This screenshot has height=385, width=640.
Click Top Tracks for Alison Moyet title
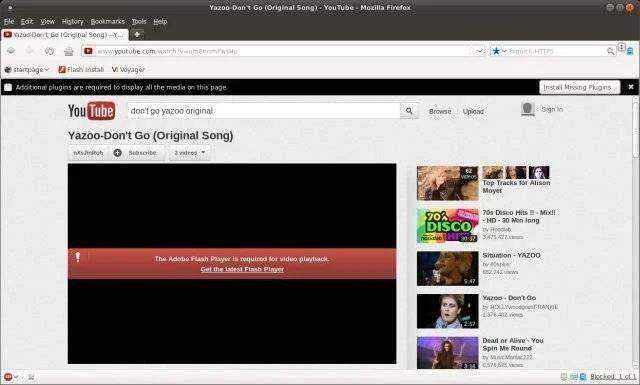coord(516,187)
